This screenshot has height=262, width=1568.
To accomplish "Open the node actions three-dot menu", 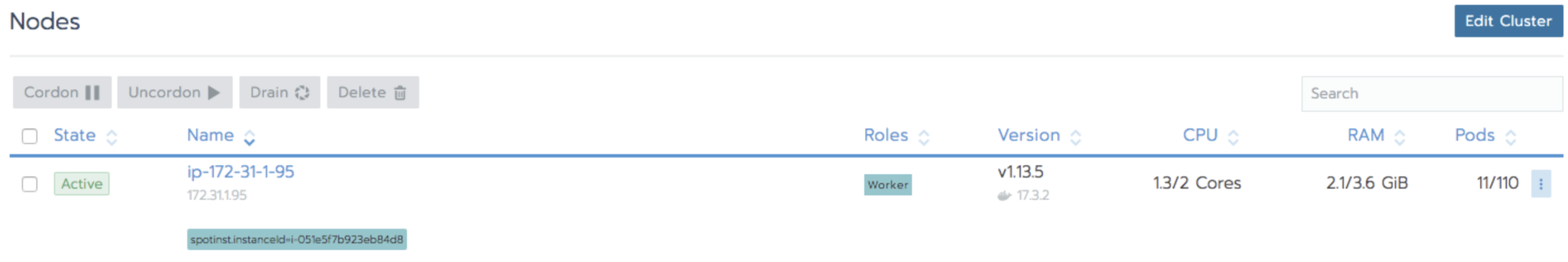I will tap(1540, 184).
